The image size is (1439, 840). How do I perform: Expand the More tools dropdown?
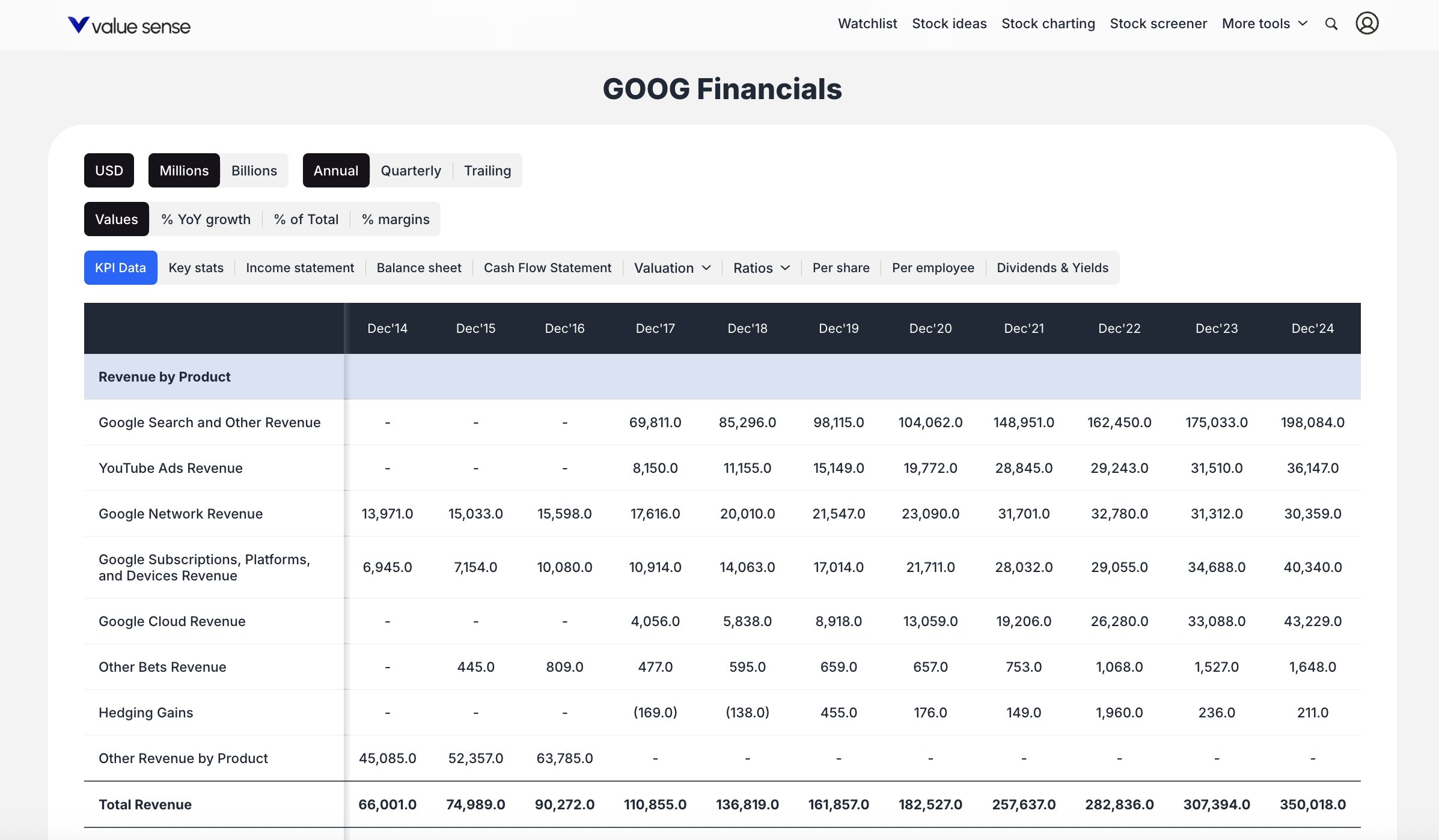(1263, 24)
